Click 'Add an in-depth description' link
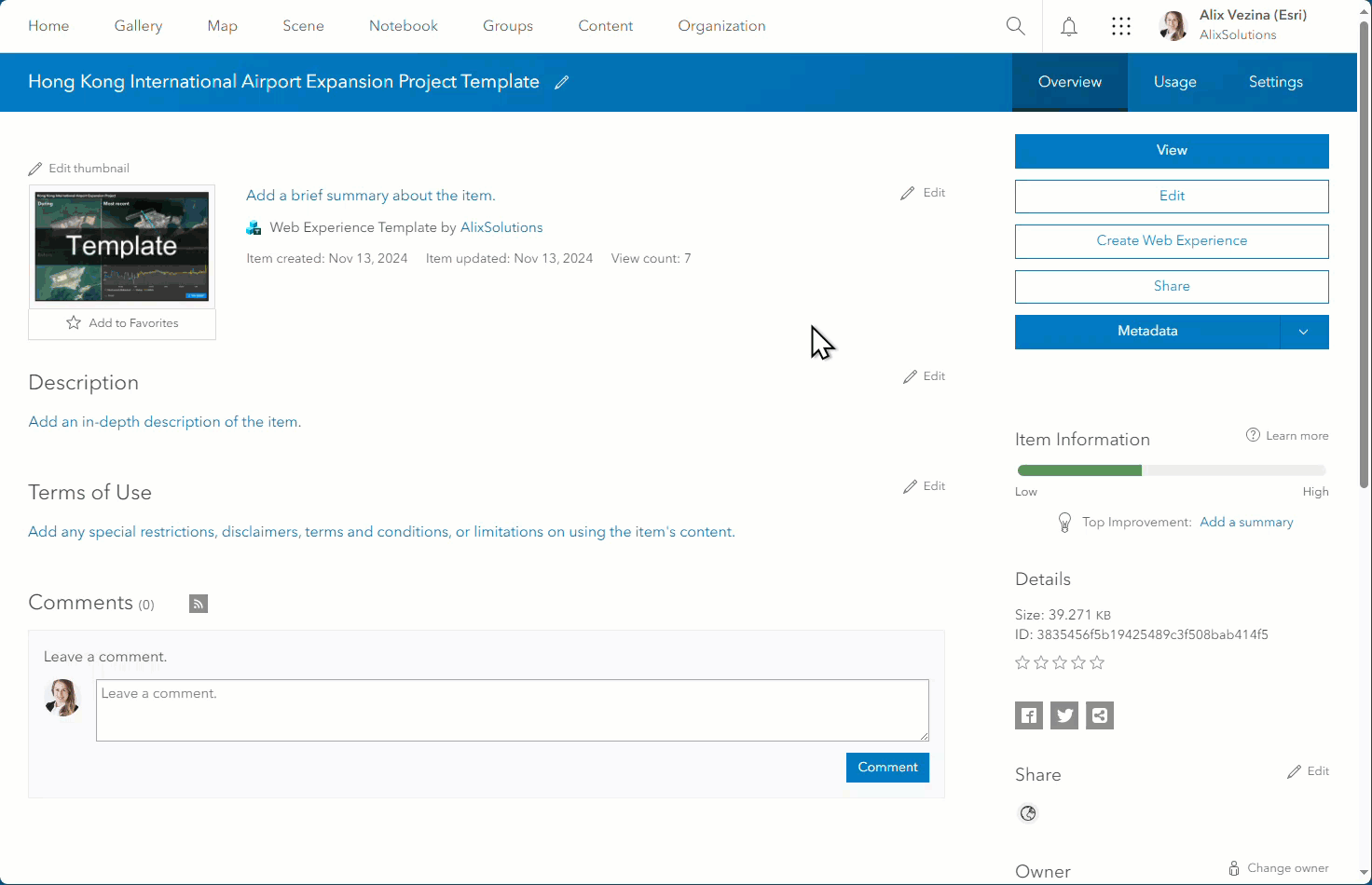The height and width of the screenshot is (885, 1372). point(165,422)
